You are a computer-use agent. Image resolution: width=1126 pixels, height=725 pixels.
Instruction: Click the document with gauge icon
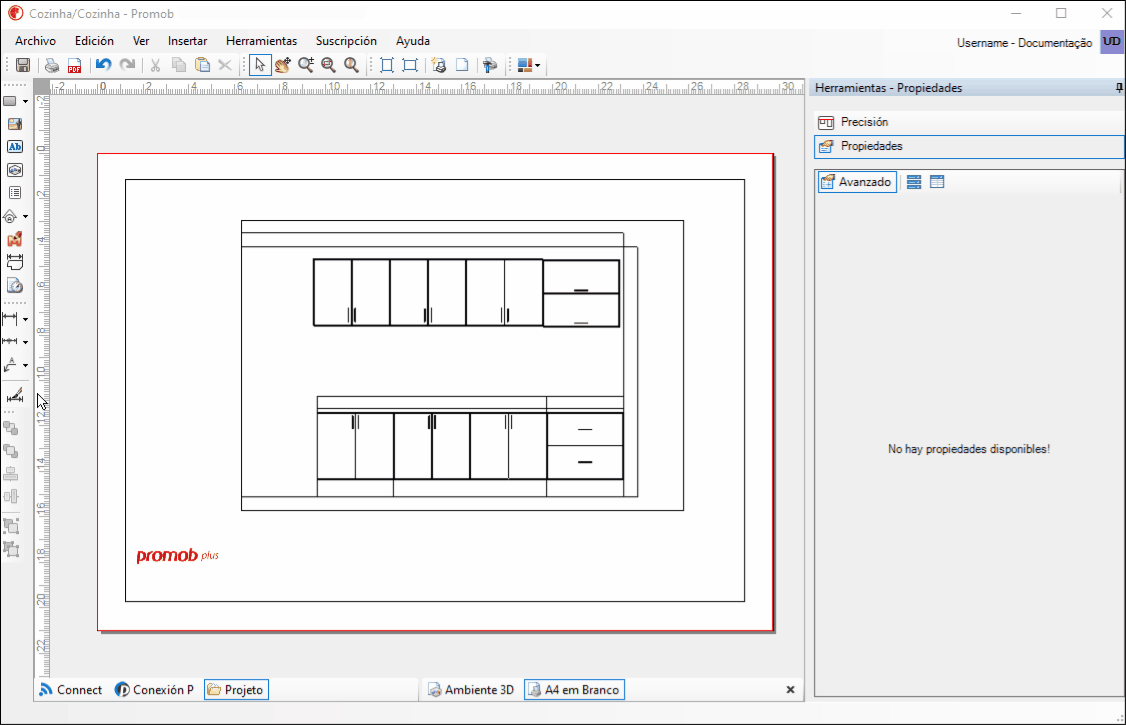tap(14, 286)
